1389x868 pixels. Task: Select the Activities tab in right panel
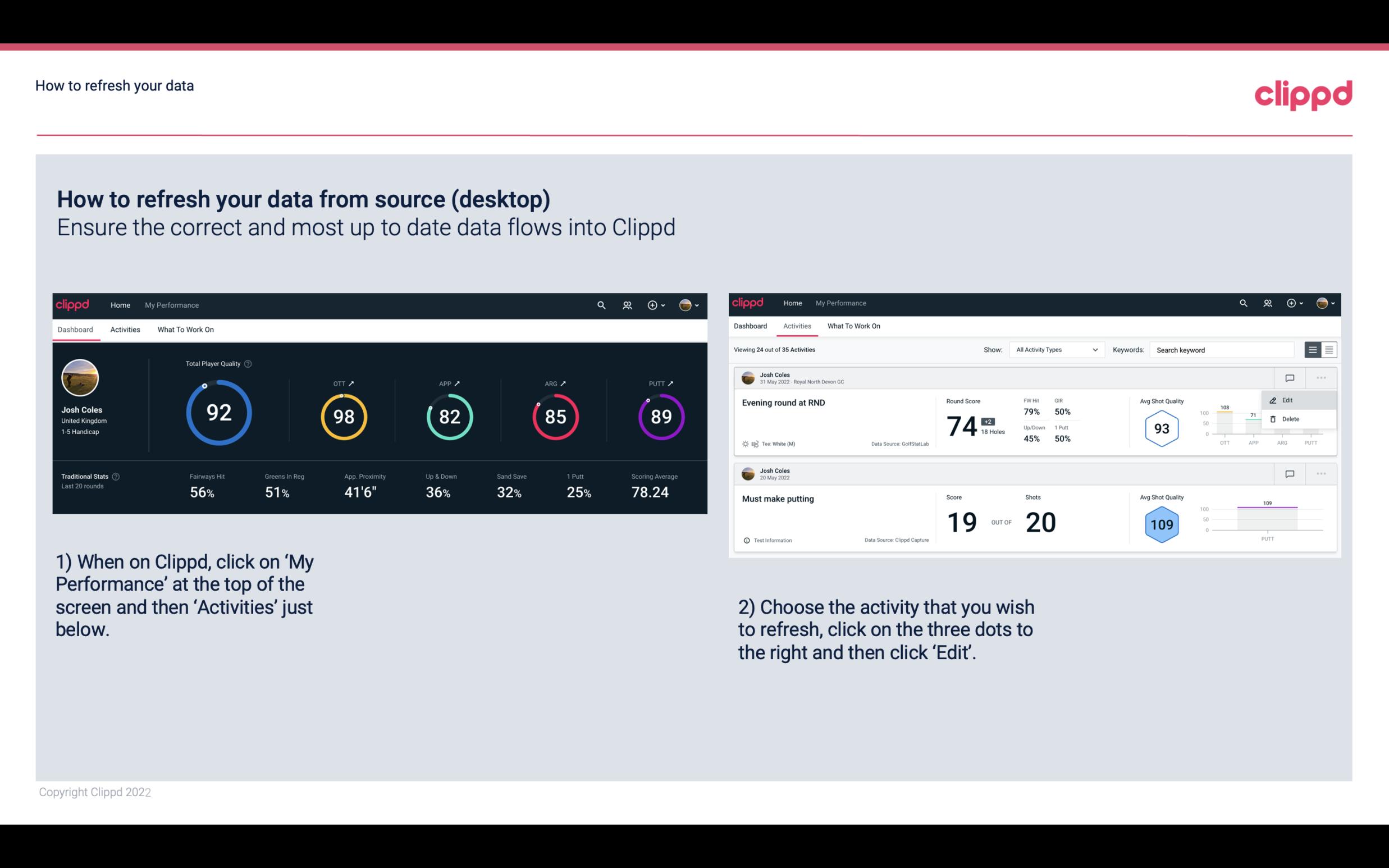796,326
